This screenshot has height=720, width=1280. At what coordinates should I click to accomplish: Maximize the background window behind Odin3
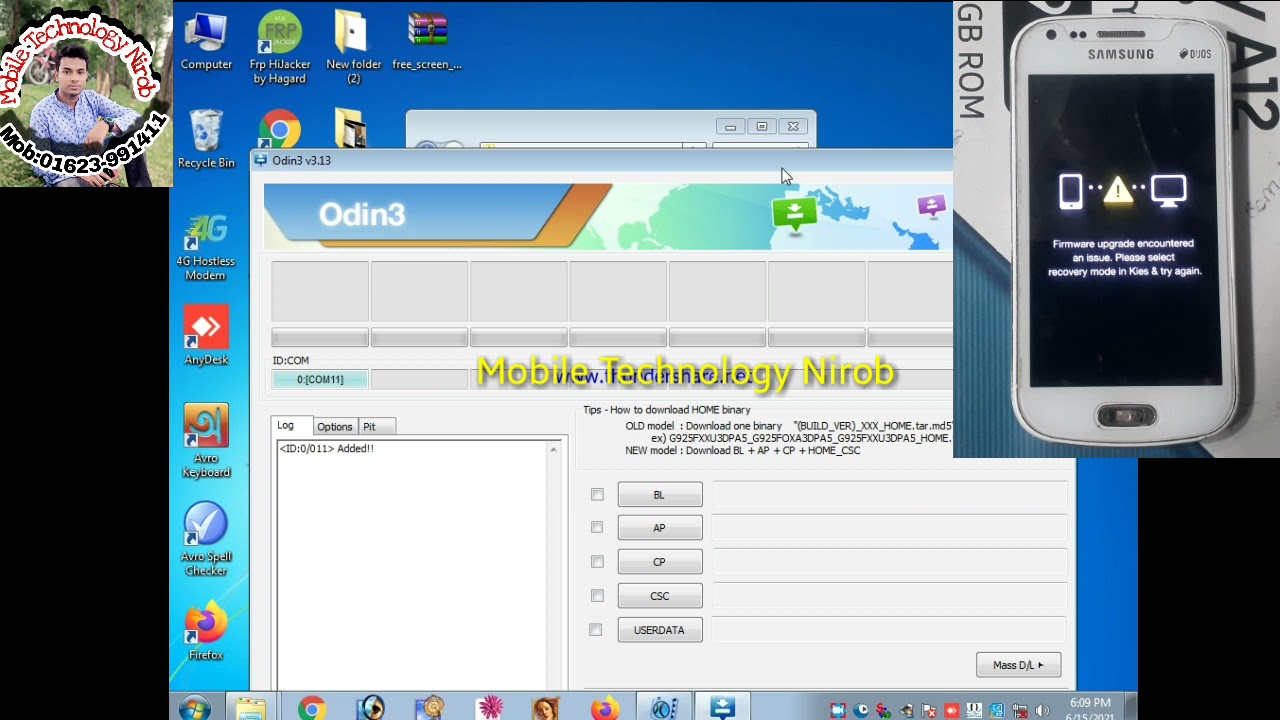pos(762,127)
